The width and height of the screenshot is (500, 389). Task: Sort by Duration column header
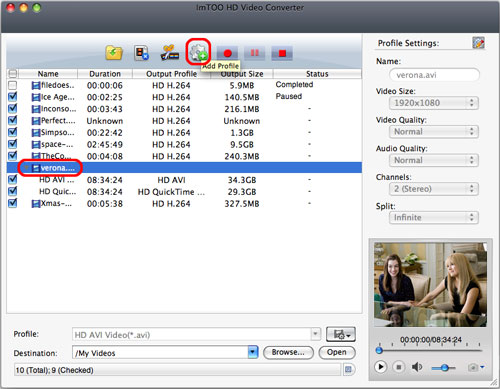(105, 74)
